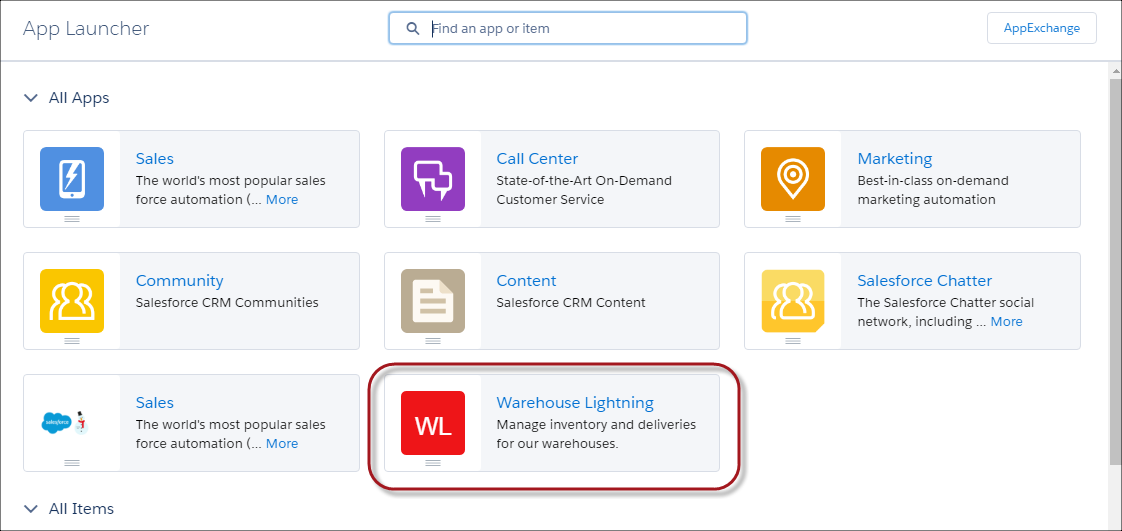
Task: Click the 'Salesforce CRM Content' description
Action: [x=571, y=303]
